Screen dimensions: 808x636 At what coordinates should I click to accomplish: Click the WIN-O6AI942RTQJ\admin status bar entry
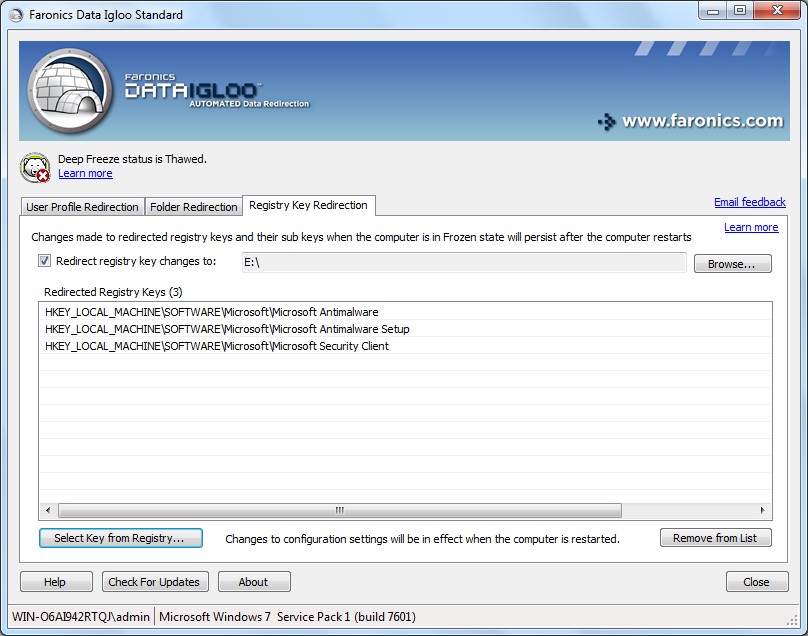[81, 617]
